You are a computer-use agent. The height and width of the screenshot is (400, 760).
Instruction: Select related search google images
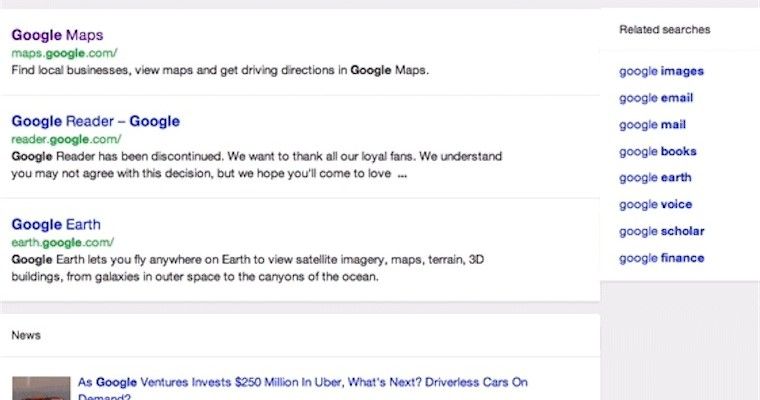click(x=661, y=71)
